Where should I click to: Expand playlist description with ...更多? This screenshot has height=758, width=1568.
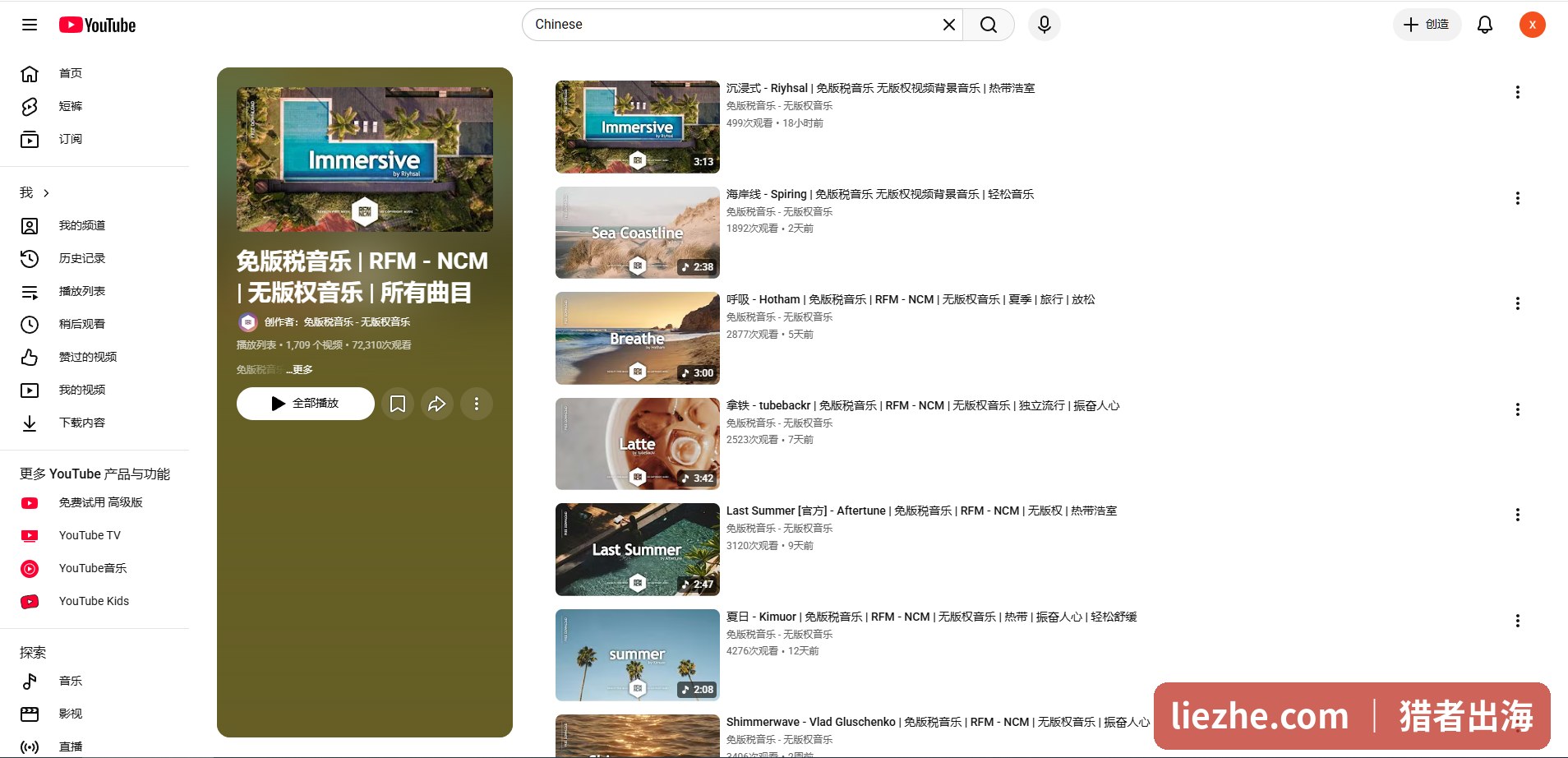[x=299, y=370]
